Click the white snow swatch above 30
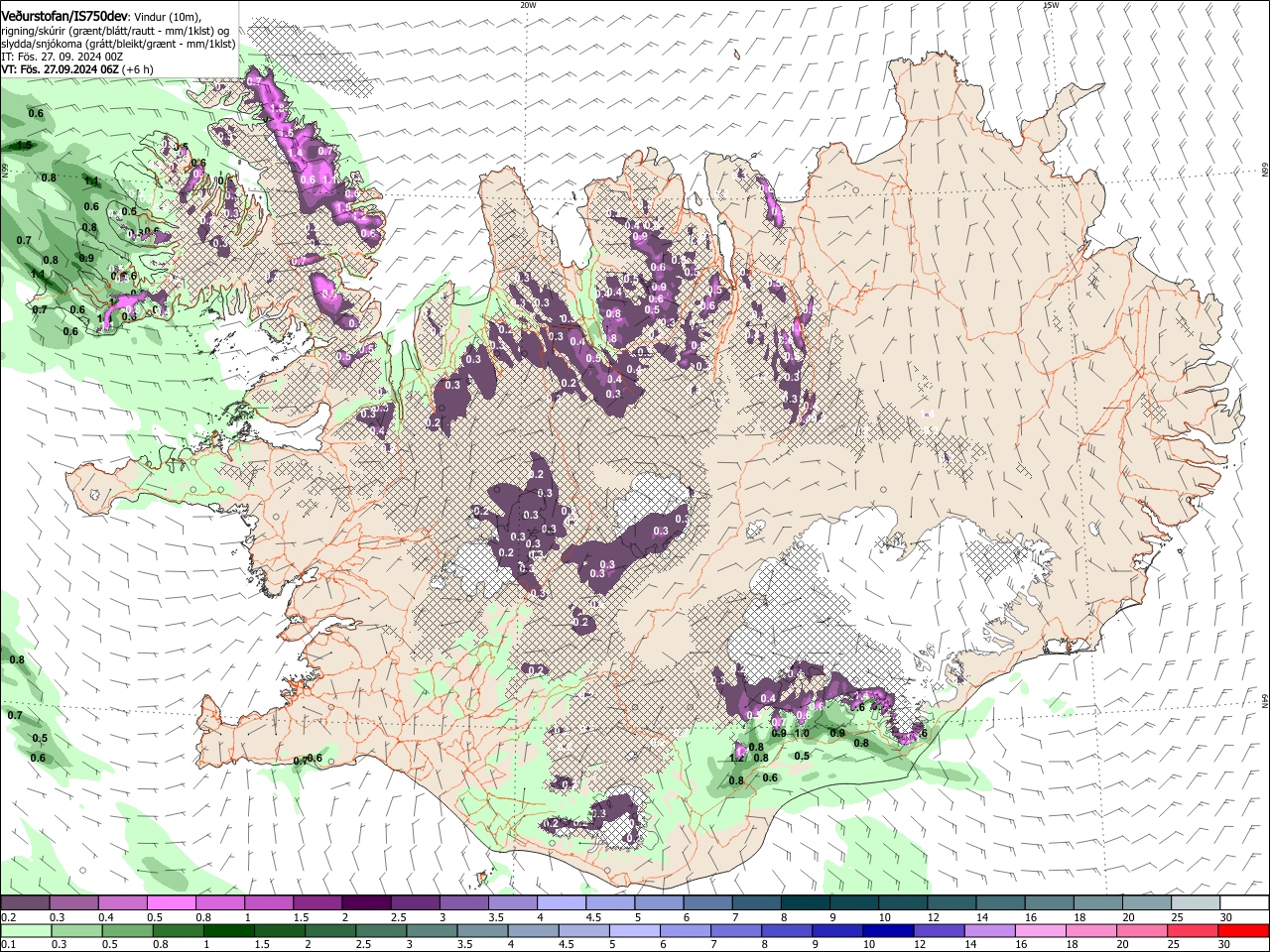This screenshot has height=952, width=1270. coord(1244,903)
